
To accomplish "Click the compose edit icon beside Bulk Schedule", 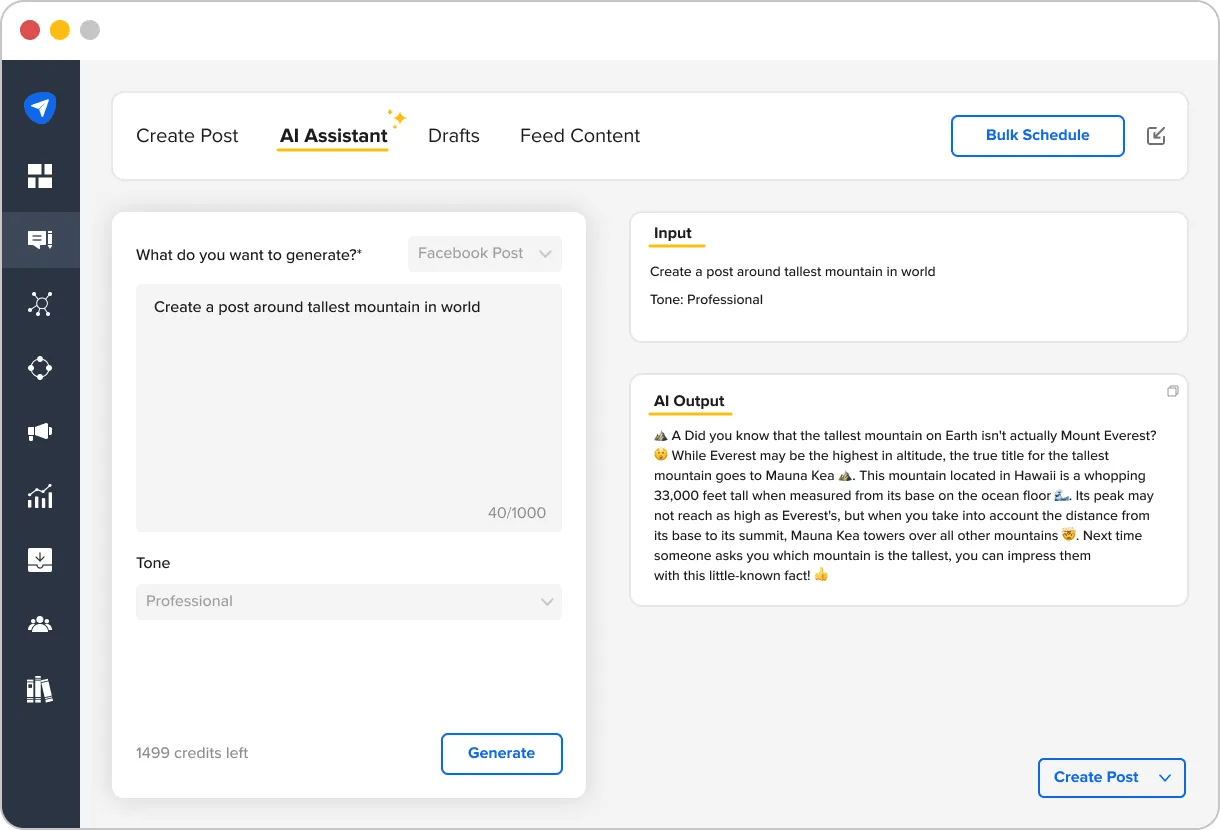I will click(x=1156, y=136).
